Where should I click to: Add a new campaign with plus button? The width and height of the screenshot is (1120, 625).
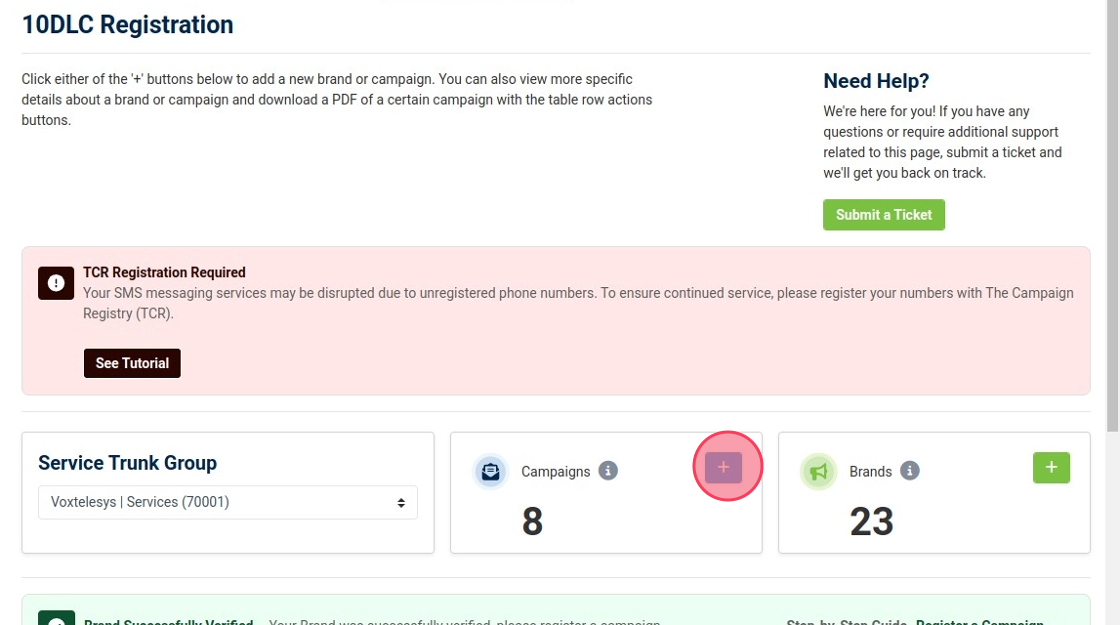coord(724,467)
